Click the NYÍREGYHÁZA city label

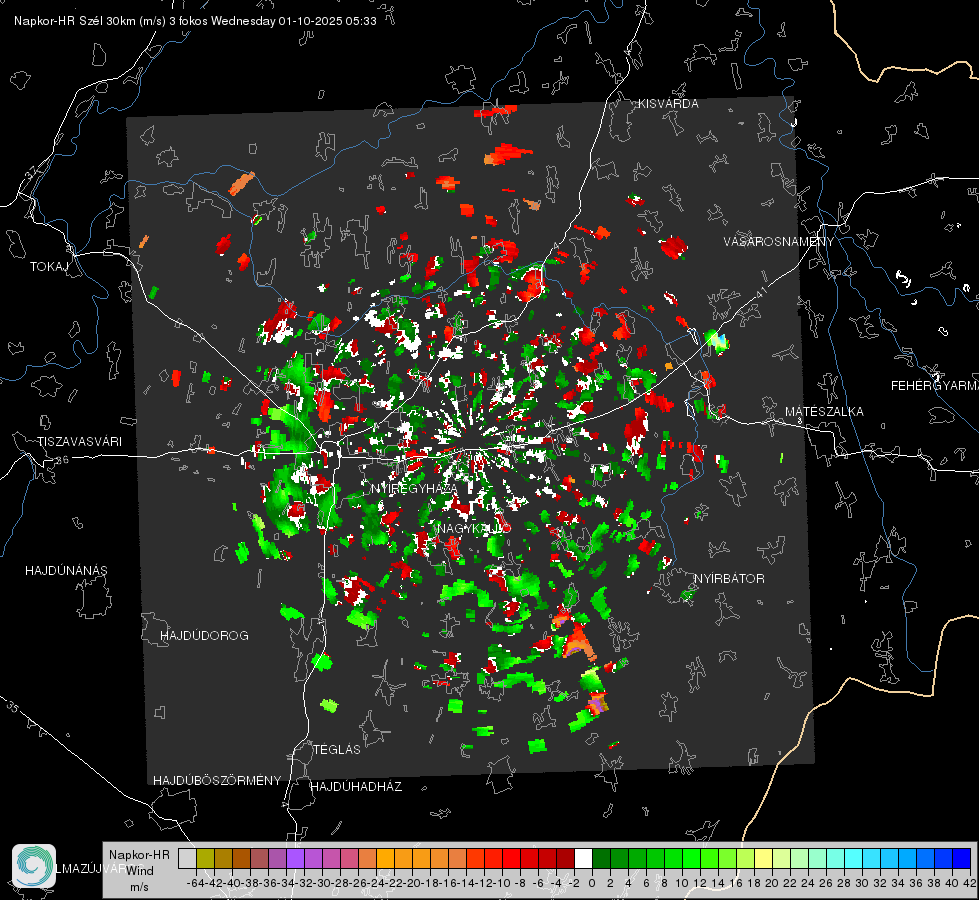click(414, 488)
